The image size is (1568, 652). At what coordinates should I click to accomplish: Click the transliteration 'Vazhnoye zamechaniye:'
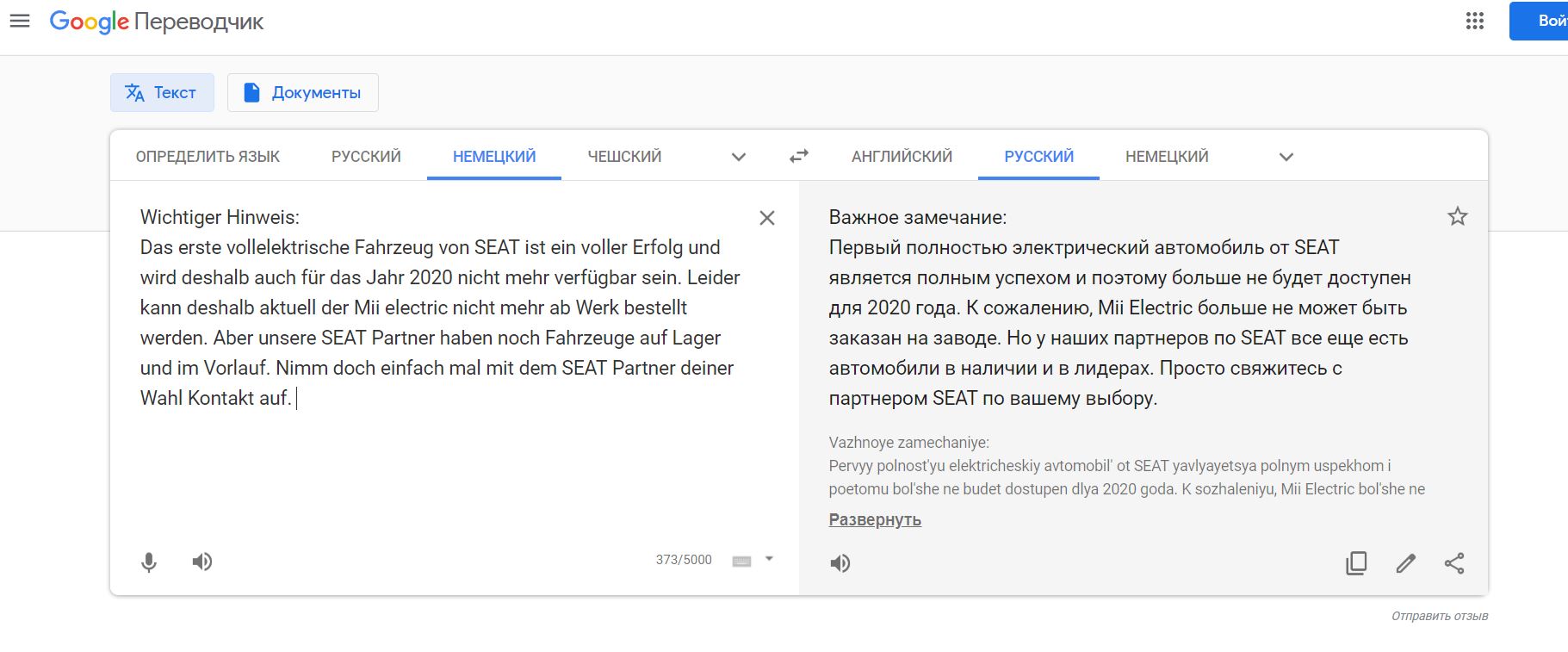909,443
